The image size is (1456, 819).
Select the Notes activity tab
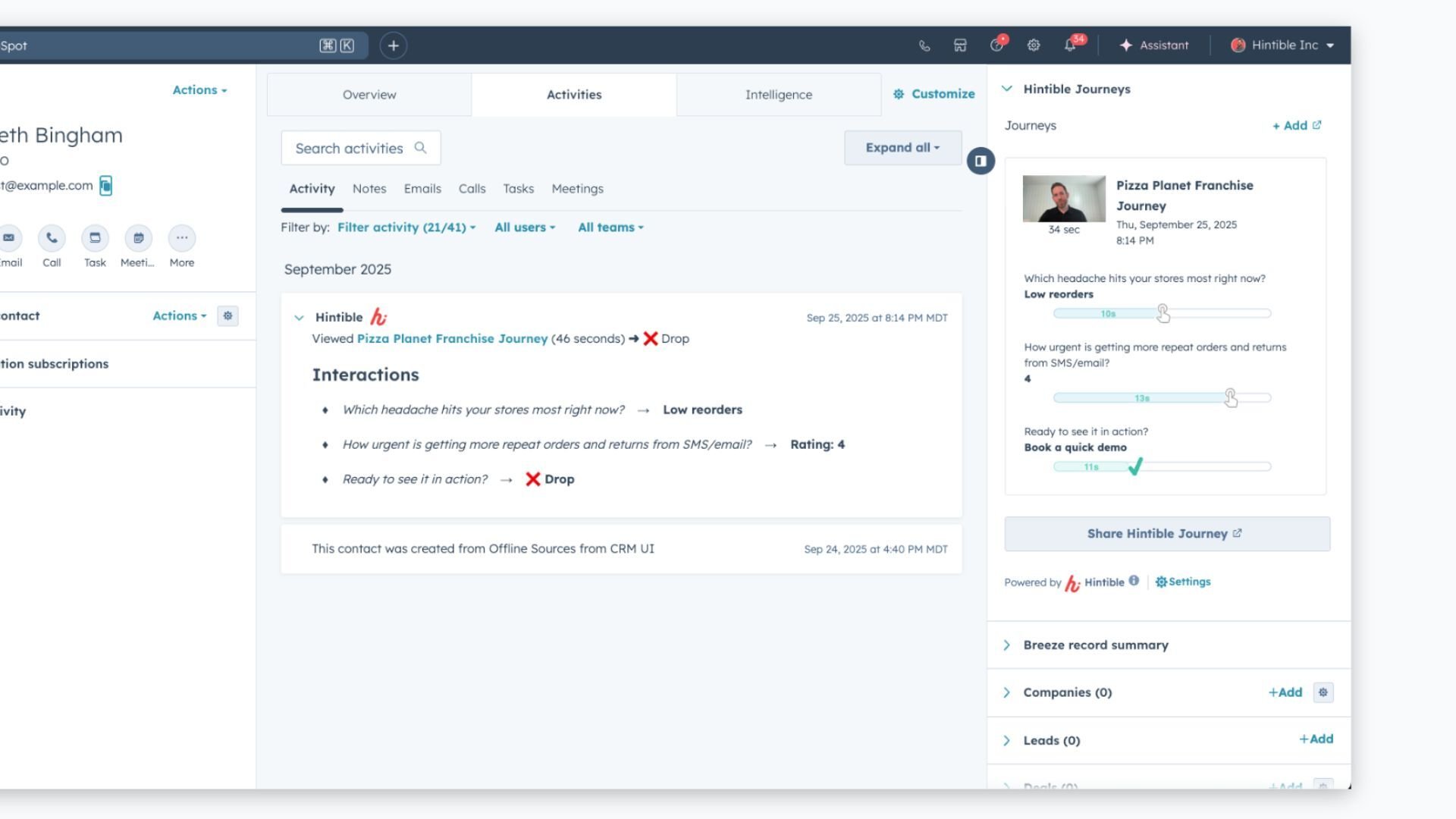369,189
